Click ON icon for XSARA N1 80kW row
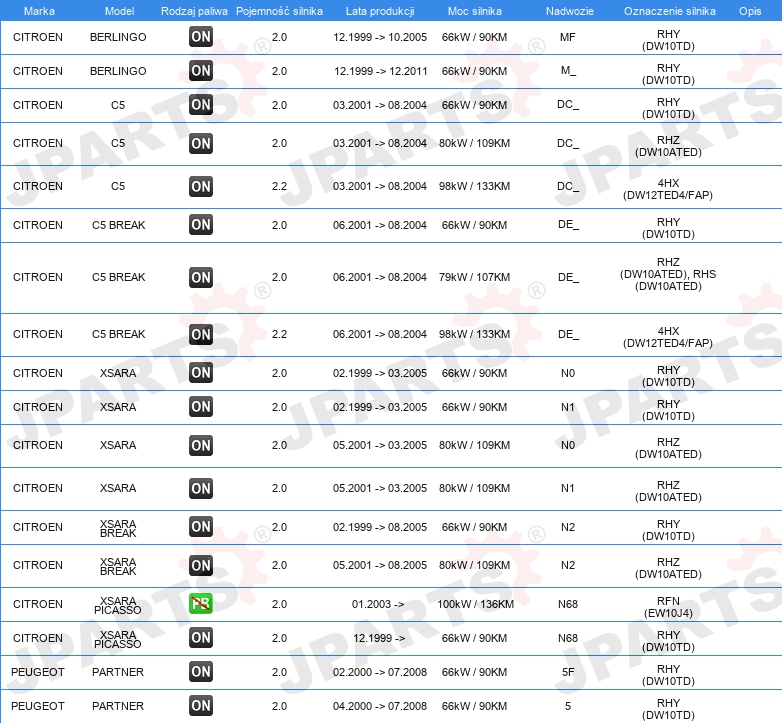The width and height of the screenshot is (782, 723). 201,488
